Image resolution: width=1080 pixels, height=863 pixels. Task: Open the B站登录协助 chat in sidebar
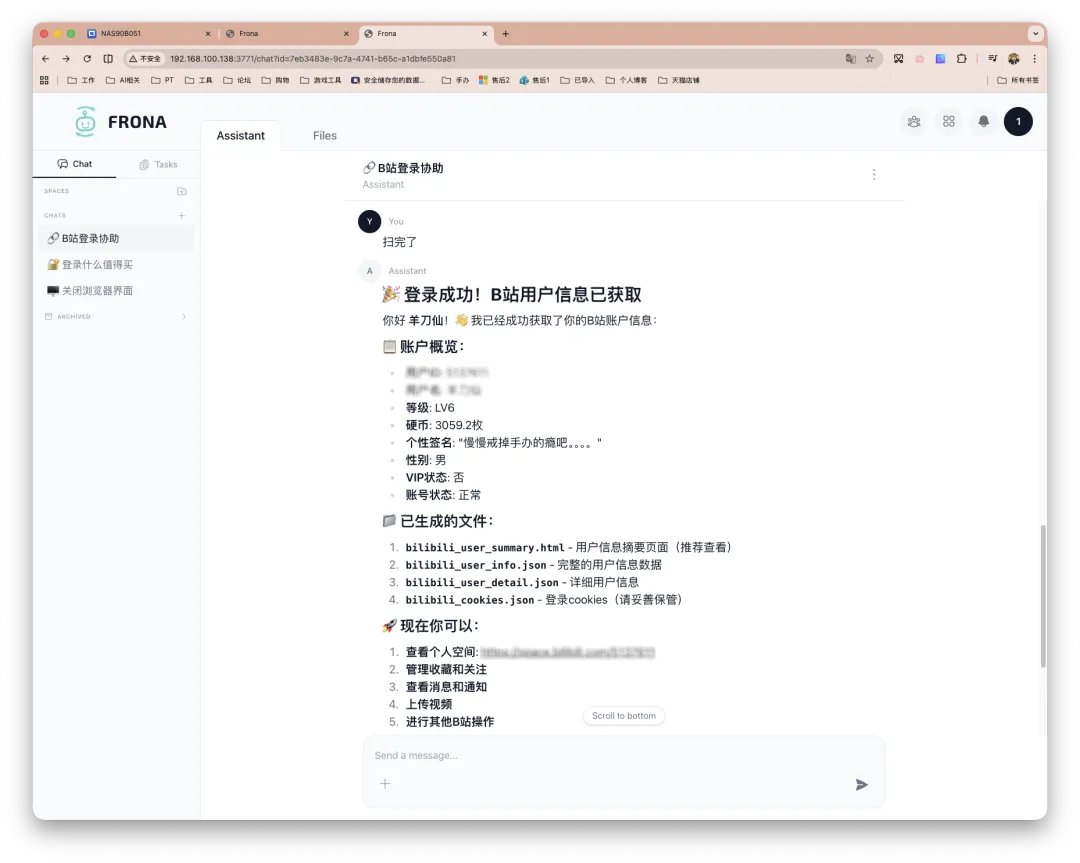coord(116,238)
